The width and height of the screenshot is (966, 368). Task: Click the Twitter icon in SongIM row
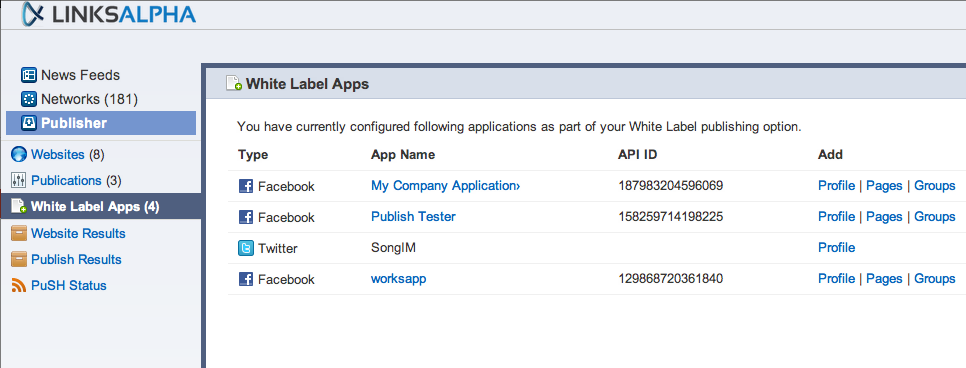tap(246, 248)
